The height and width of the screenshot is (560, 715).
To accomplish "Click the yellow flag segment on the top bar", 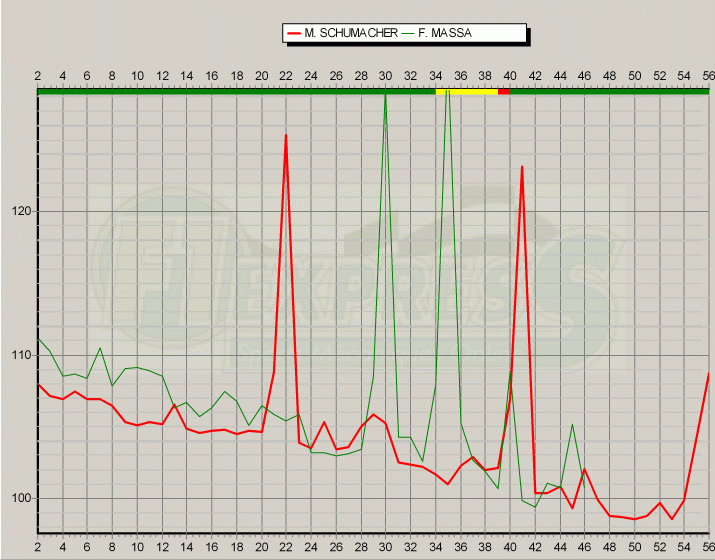I will coord(466,91).
